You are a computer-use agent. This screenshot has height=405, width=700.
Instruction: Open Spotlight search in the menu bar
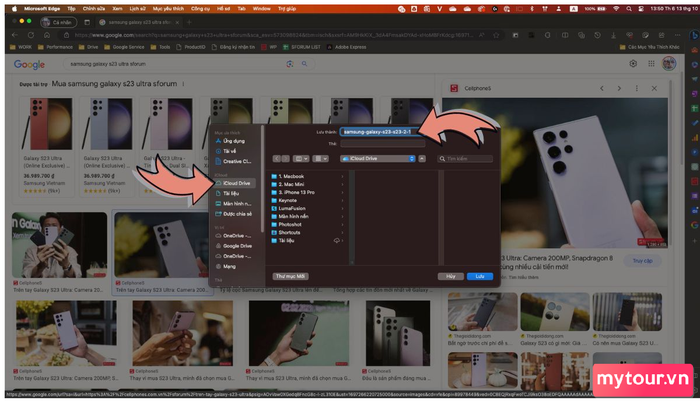(x=629, y=8)
